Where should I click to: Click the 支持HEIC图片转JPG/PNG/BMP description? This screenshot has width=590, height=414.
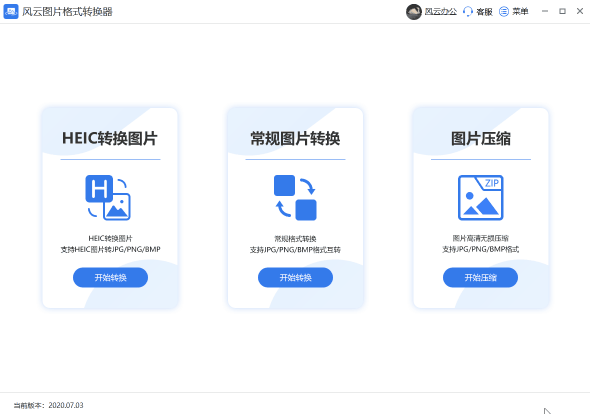111,249
